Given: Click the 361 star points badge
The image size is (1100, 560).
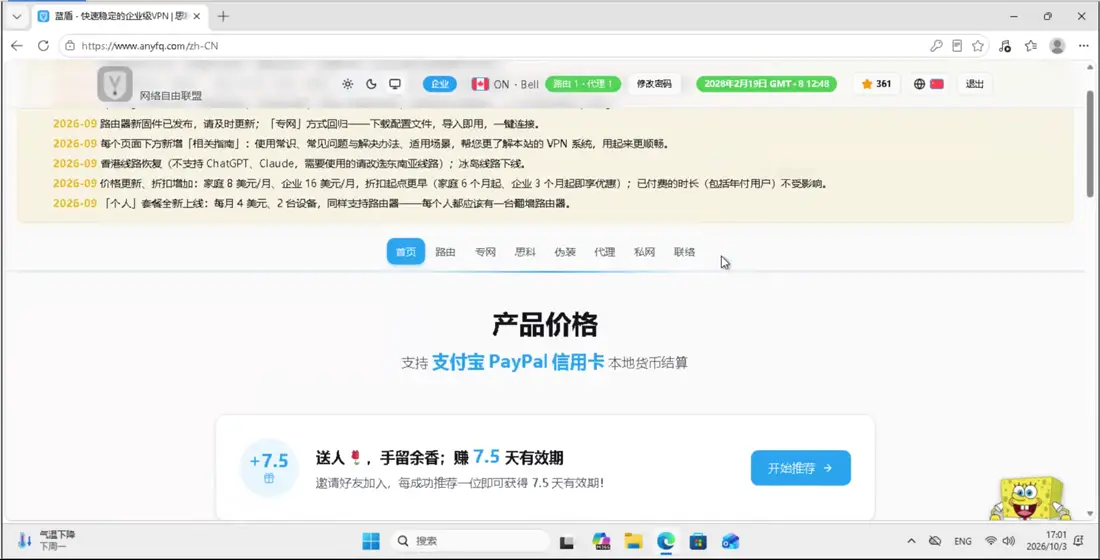Looking at the screenshot, I should coord(876,84).
